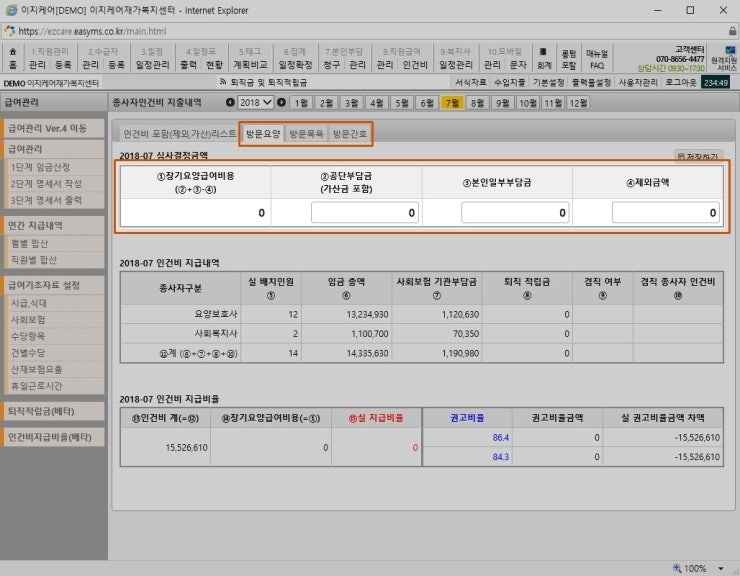The height and width of the screenshot is (576, 740).
Task: Click the 84.3 권고비율 value
Action: (x=500, y=457)
